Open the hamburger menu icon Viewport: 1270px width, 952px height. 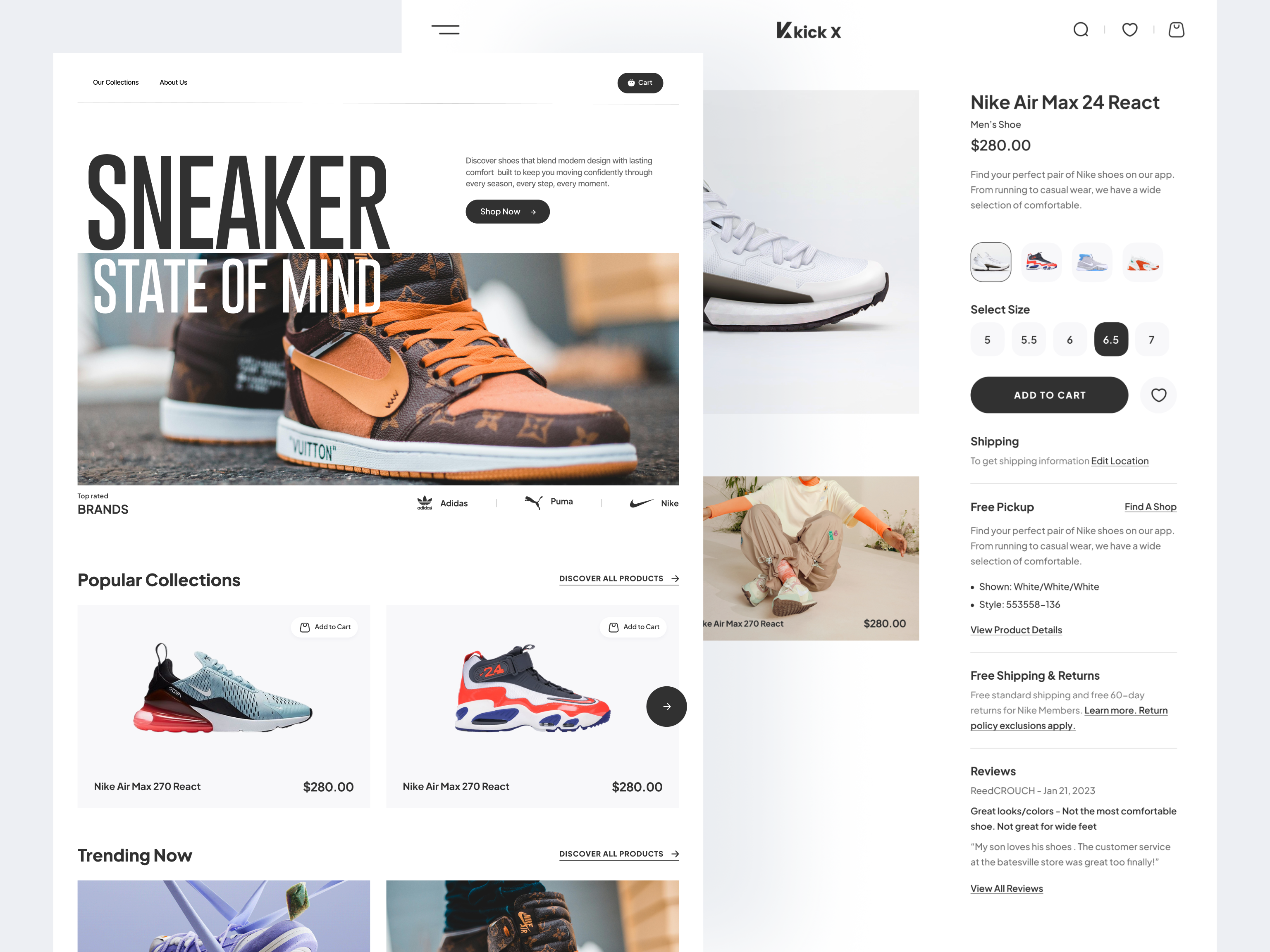tap(445, 29)
